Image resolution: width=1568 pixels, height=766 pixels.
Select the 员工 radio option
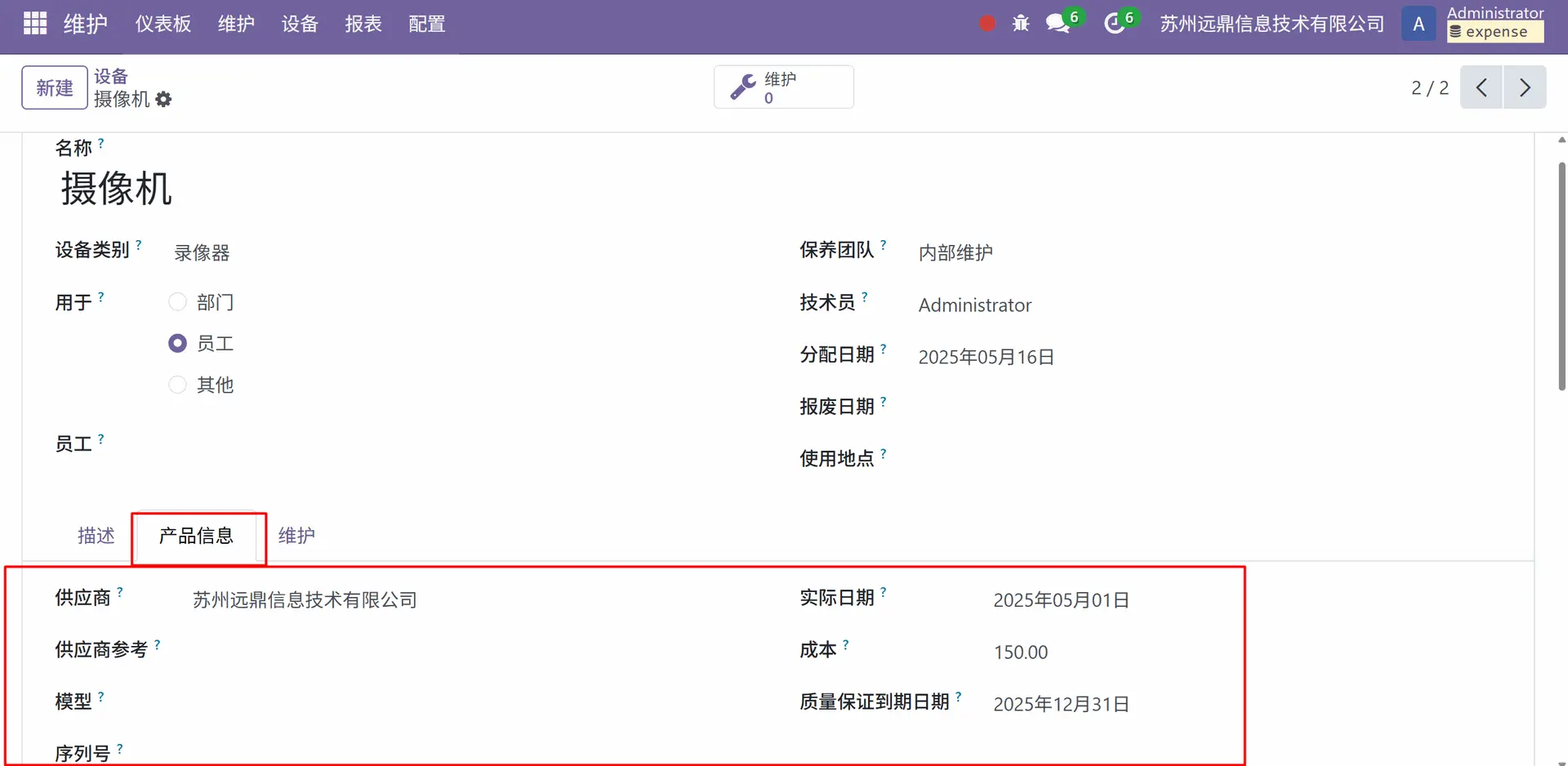177,343
